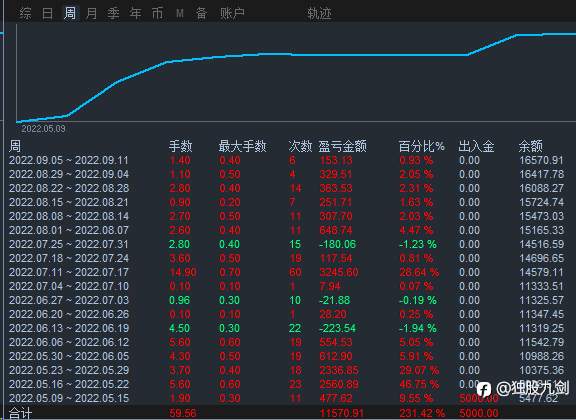
Task: Select the M tab
Action: [x=180, y=14]
